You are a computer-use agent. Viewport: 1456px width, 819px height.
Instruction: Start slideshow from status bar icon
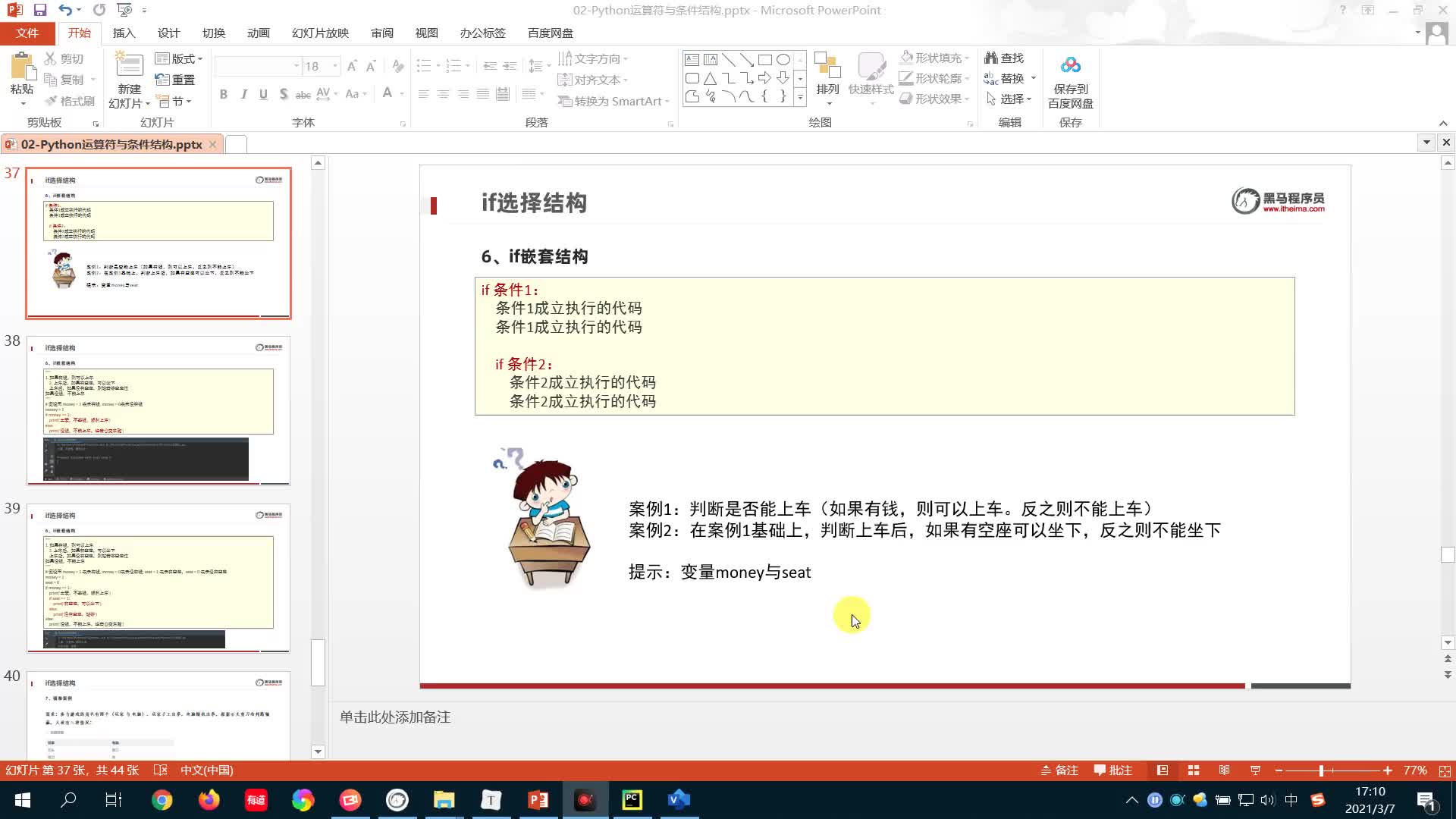pyautogui.click(x=1255, y=770)
